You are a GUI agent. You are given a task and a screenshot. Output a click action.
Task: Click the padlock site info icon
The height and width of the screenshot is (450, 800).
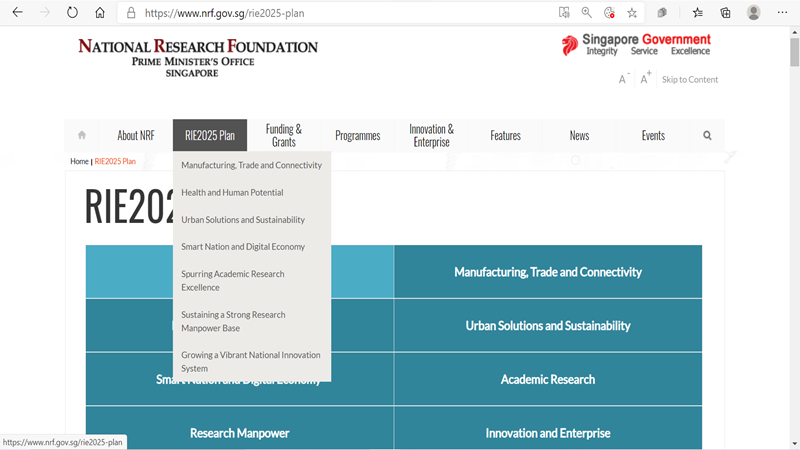[131, 13]
